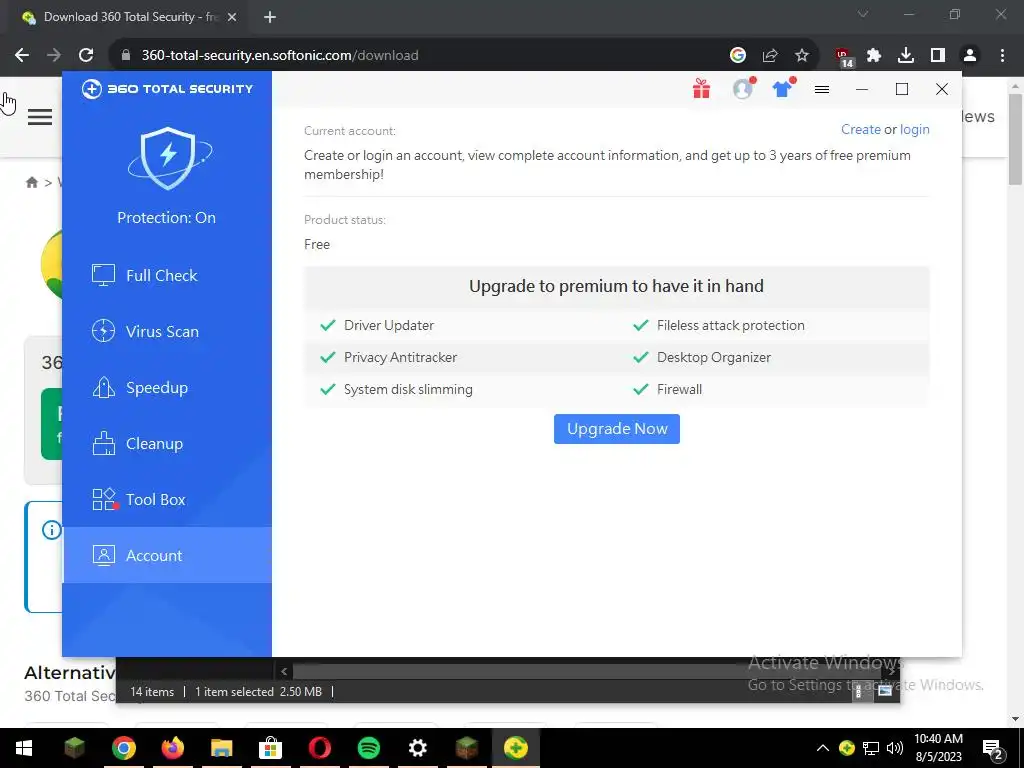Image resolution: width=1024 pixels, height=768 pixels.
Task: Open File Explorer from the taskbar
Action: pyautogui.click(x=221, y=748)
